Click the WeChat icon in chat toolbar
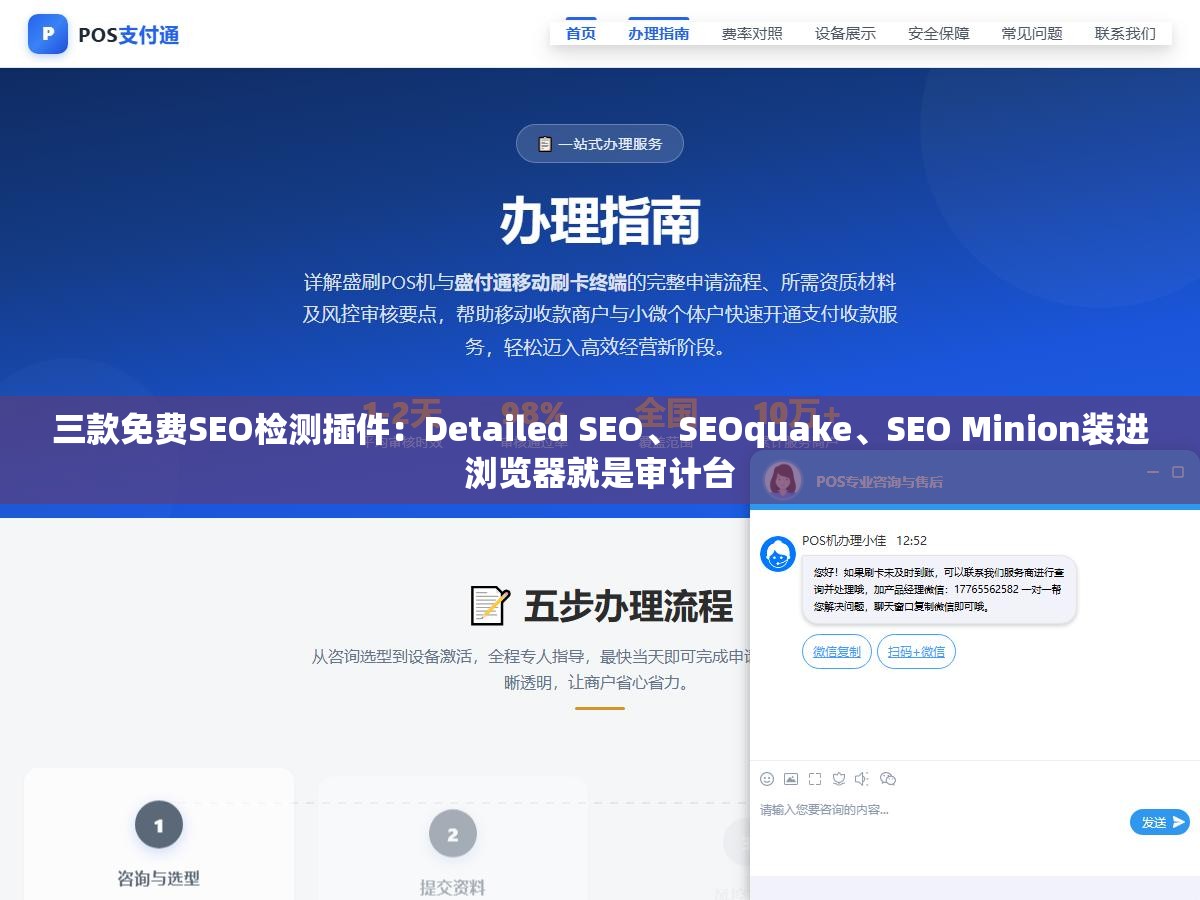1200x900 pixels. tap(888, 779)
